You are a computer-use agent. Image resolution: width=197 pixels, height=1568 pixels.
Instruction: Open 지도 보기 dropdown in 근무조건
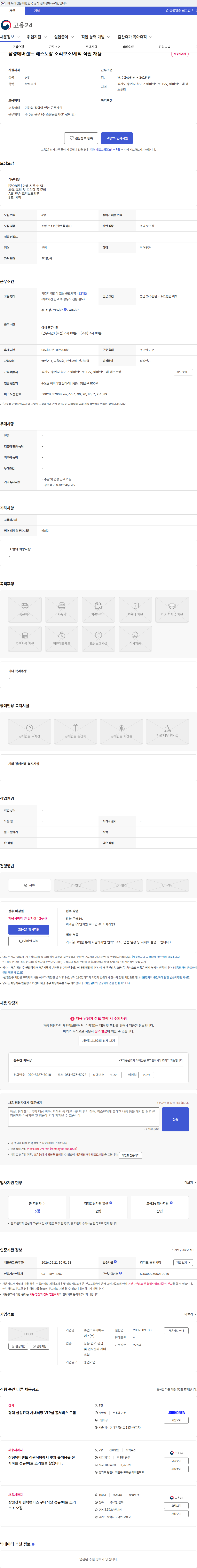(183, 372)
